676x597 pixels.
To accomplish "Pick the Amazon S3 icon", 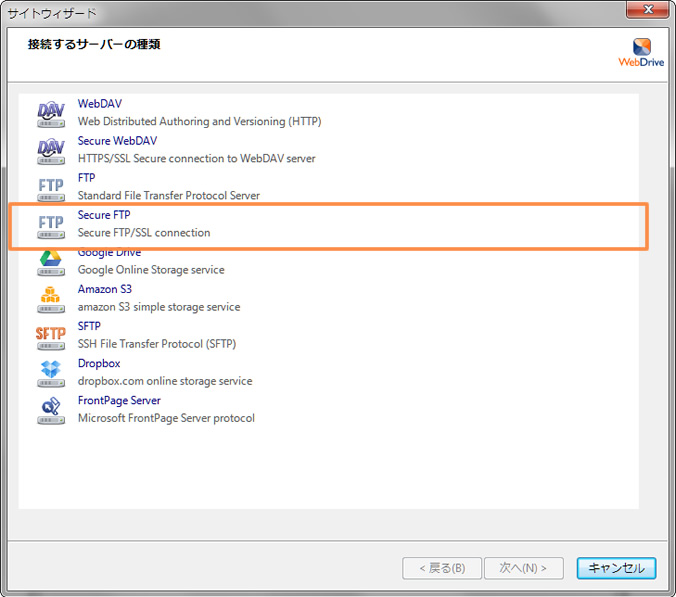I will (51, 298).
